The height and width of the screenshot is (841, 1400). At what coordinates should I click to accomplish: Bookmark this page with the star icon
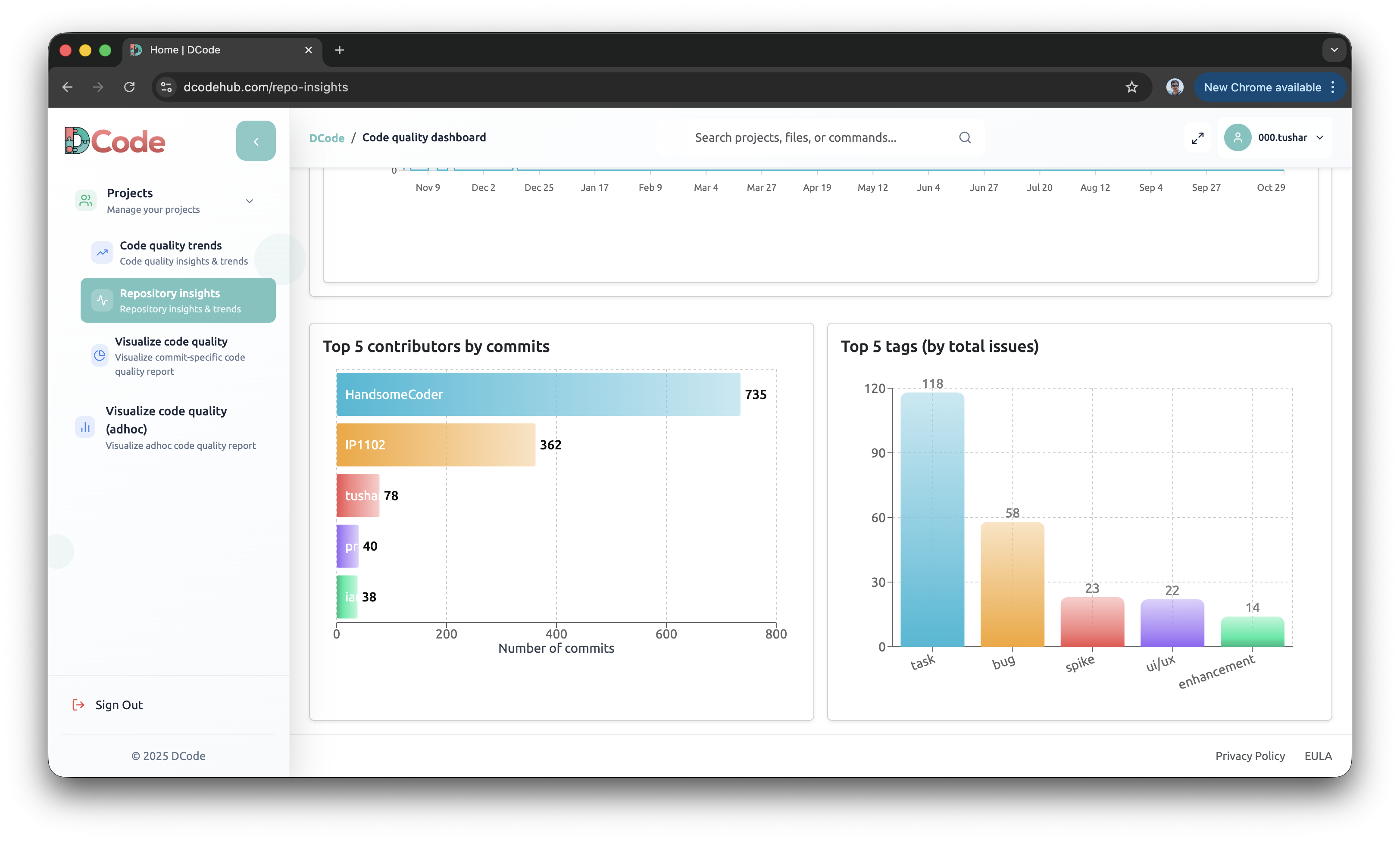point(1131,87)
